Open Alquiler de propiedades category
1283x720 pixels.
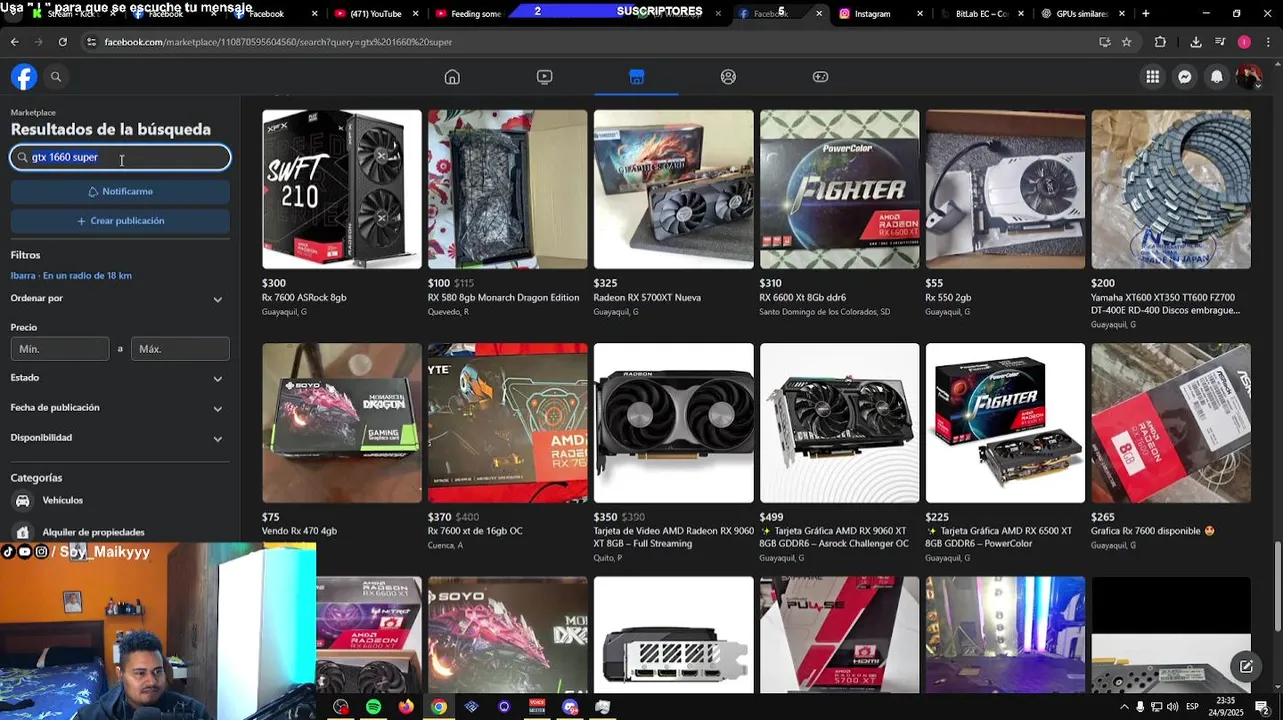(x=93, y=532)
